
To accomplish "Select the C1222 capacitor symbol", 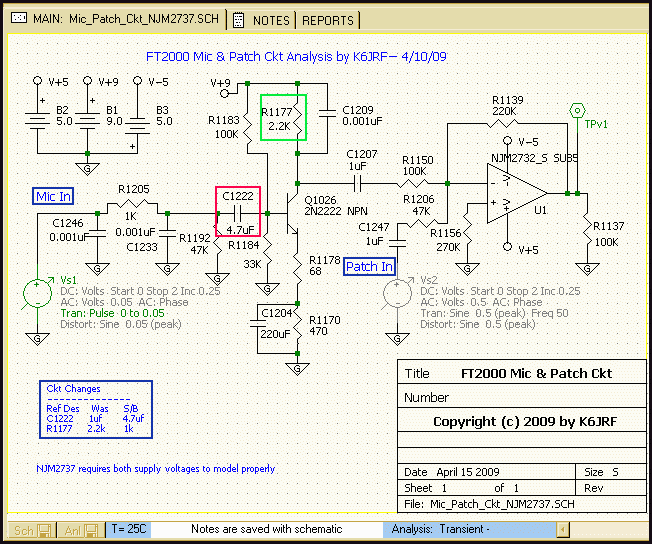I will pos(237,213).
